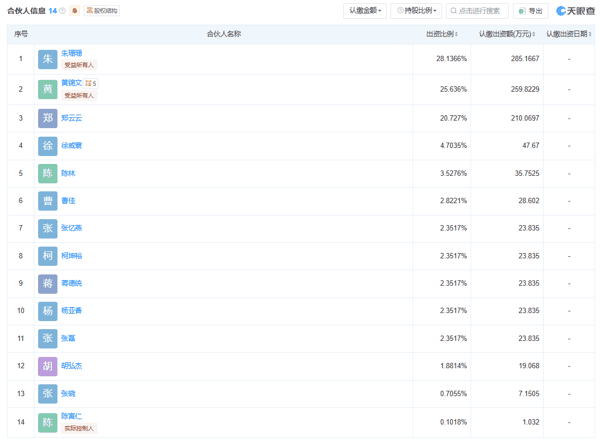The height and width of the screenshot is (439, 600).
Task: Click the 郑 avatar in row 3
Action: (x=47, y=118)
